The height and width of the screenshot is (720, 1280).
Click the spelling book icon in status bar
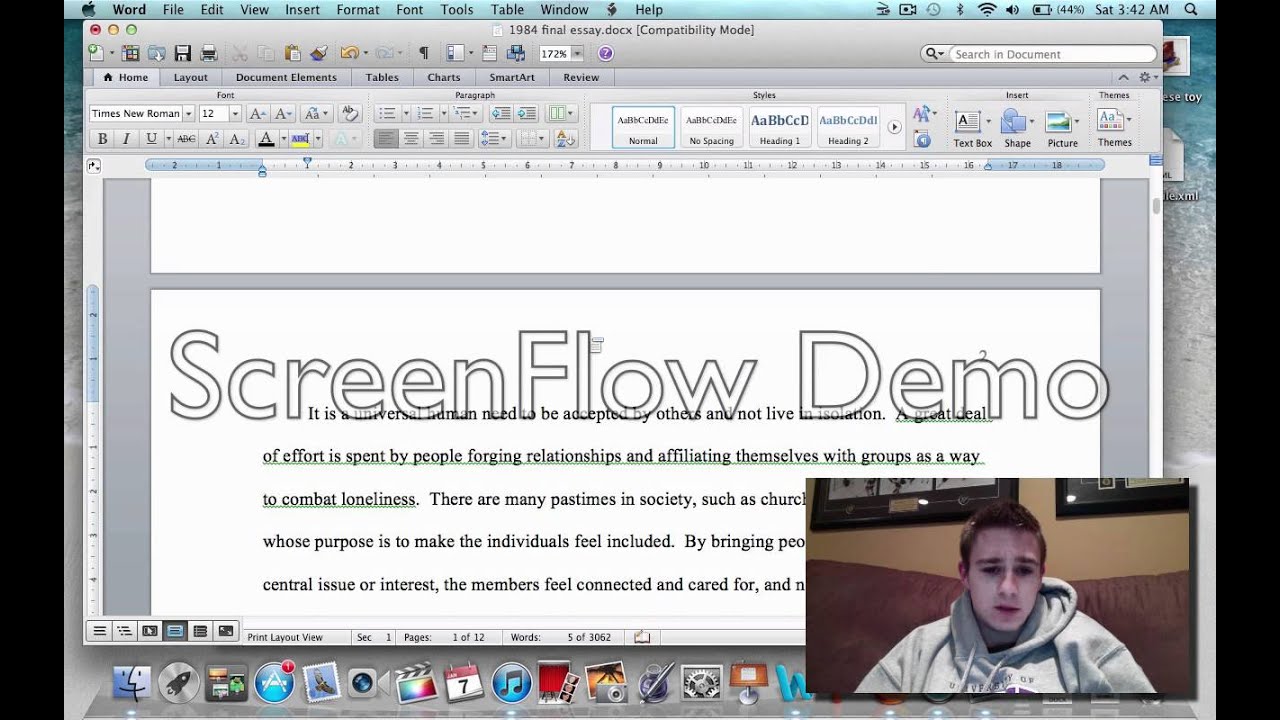(x=642, y=637)
